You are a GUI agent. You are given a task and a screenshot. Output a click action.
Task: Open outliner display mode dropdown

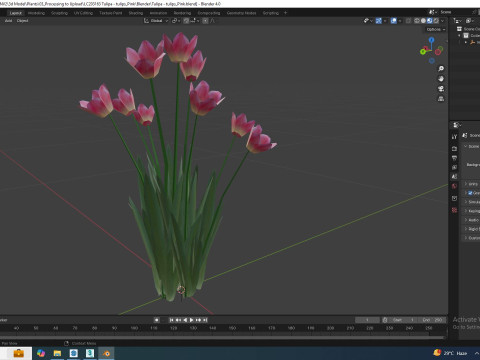click(457, 21)
